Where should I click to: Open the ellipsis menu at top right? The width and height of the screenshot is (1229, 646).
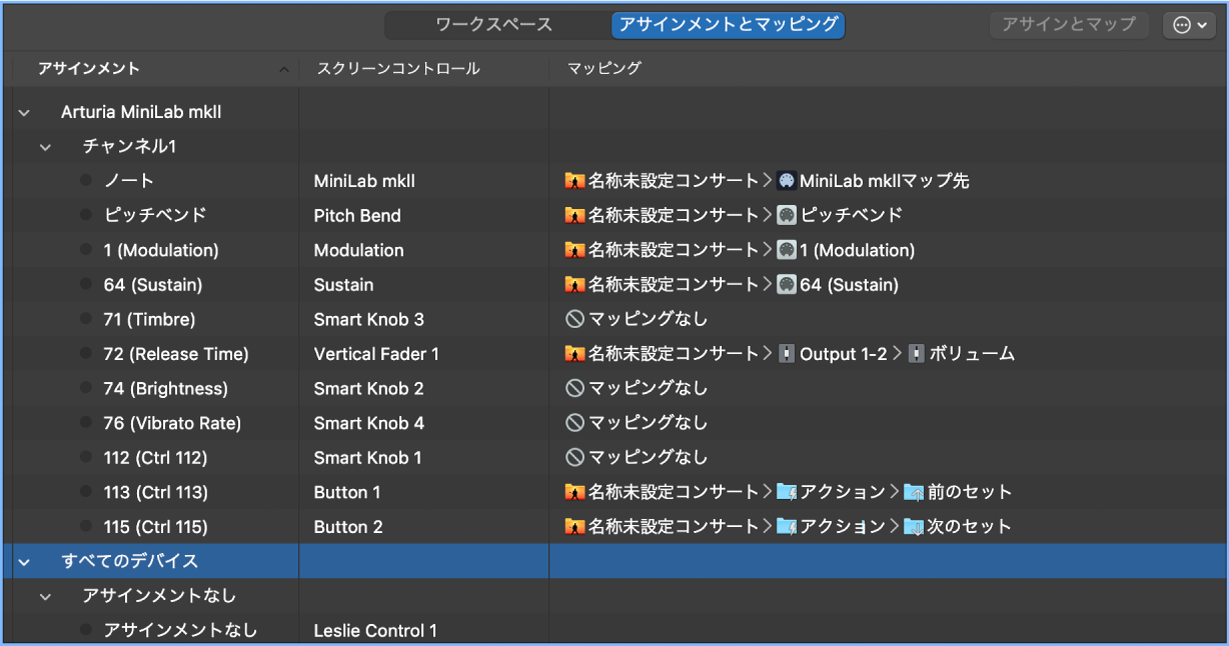coord(1189,25)
